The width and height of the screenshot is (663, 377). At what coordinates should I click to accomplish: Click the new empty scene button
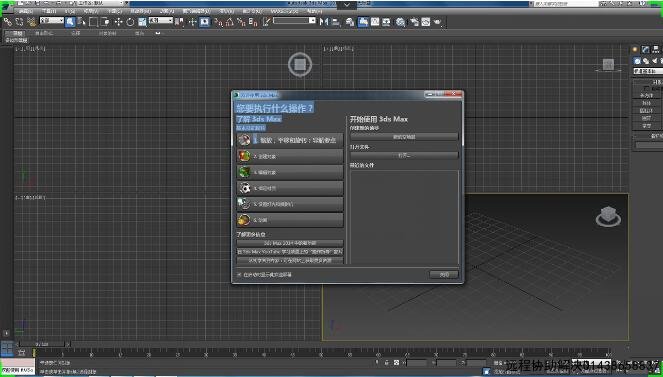(404, 137)
